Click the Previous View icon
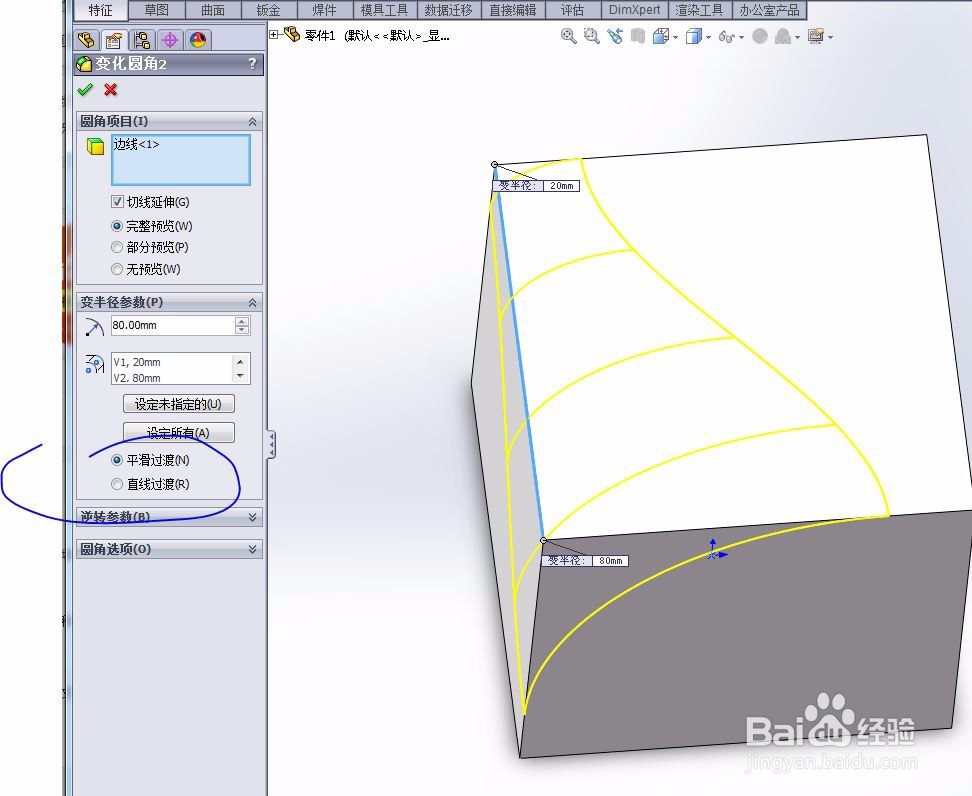Image resolution: width=972 pixels, height=796 pixels. pyautogui.click(x=614, y=36)
